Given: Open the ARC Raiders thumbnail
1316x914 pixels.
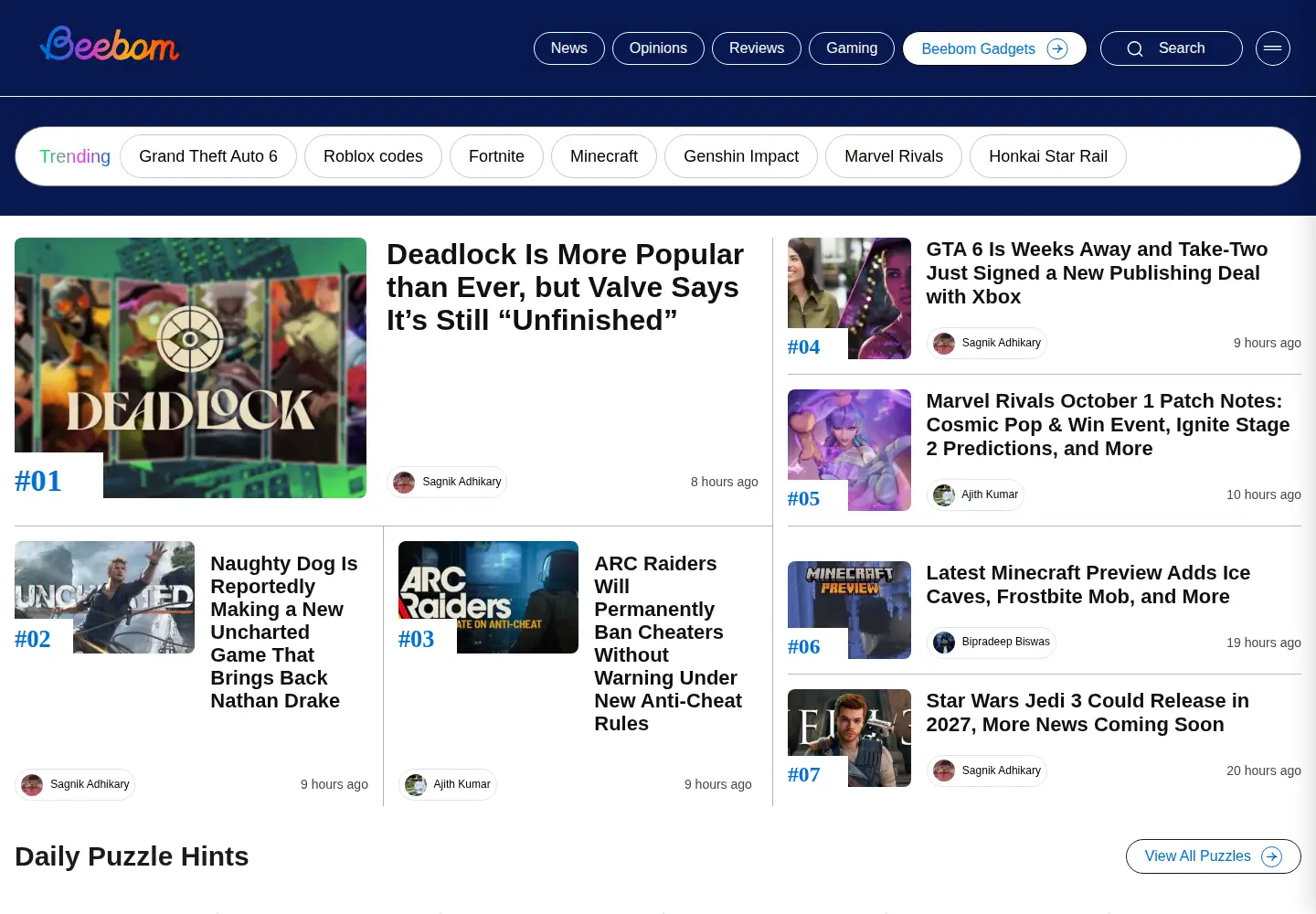Looking at the screenshot, I should 488,597.
